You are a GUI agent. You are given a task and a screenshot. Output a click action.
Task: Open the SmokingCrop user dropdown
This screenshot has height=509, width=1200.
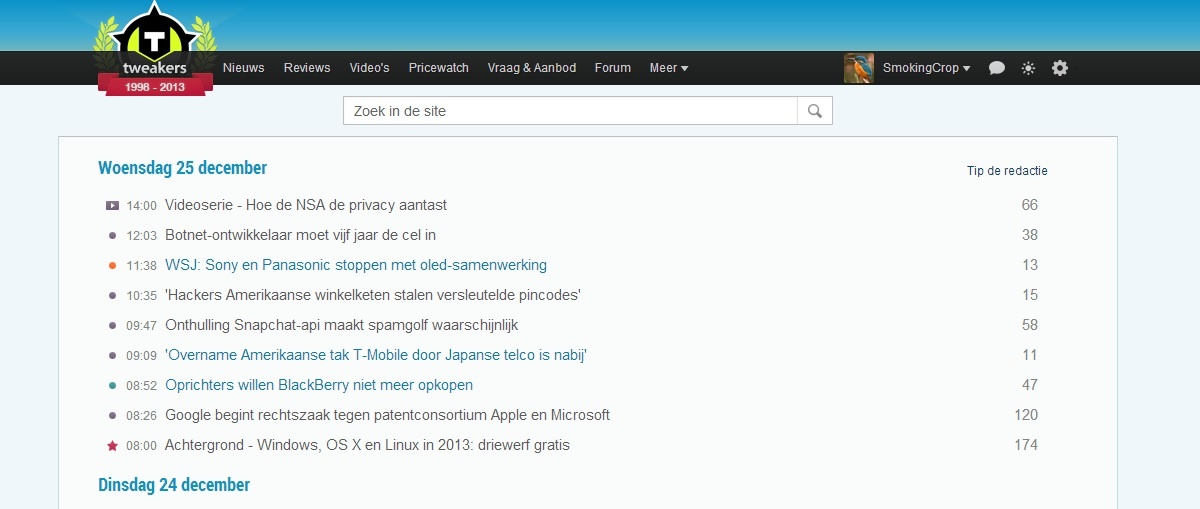(926, 68)
